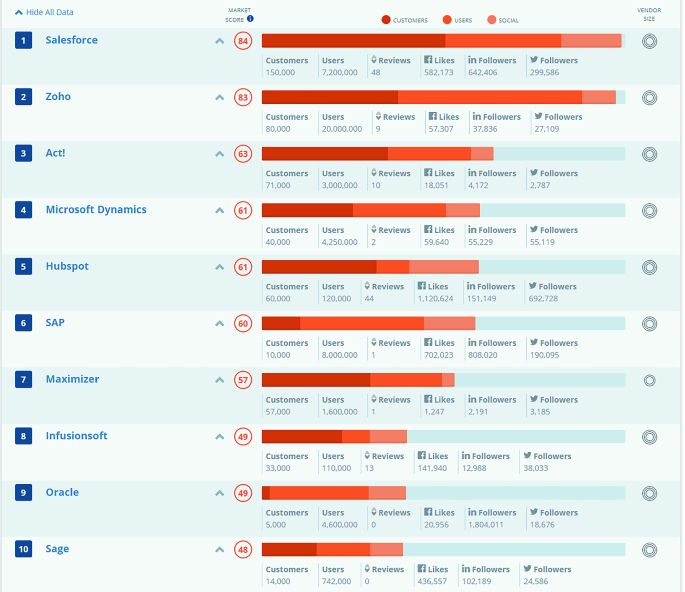Click the Twitter Followers icon in Hubspot row
This screenshot has height=592, width=685.
tap(533, 286)
